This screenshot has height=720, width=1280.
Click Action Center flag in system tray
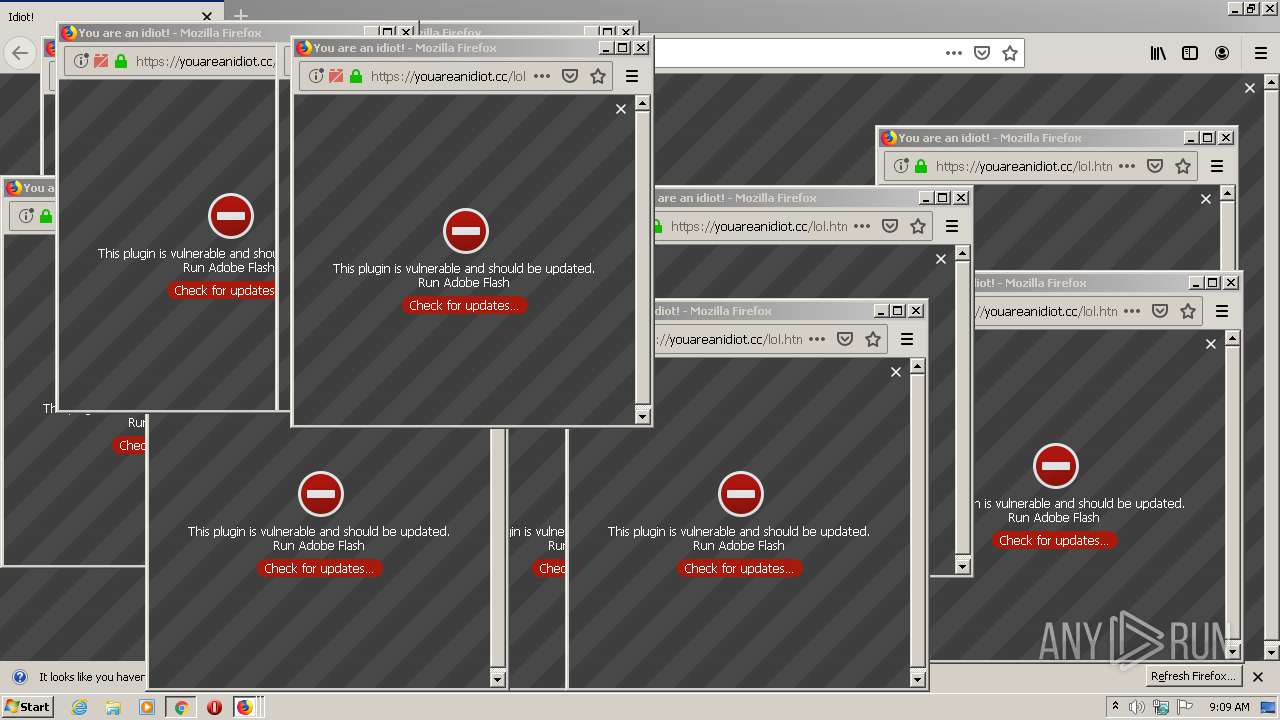[x=1185, y=707]
